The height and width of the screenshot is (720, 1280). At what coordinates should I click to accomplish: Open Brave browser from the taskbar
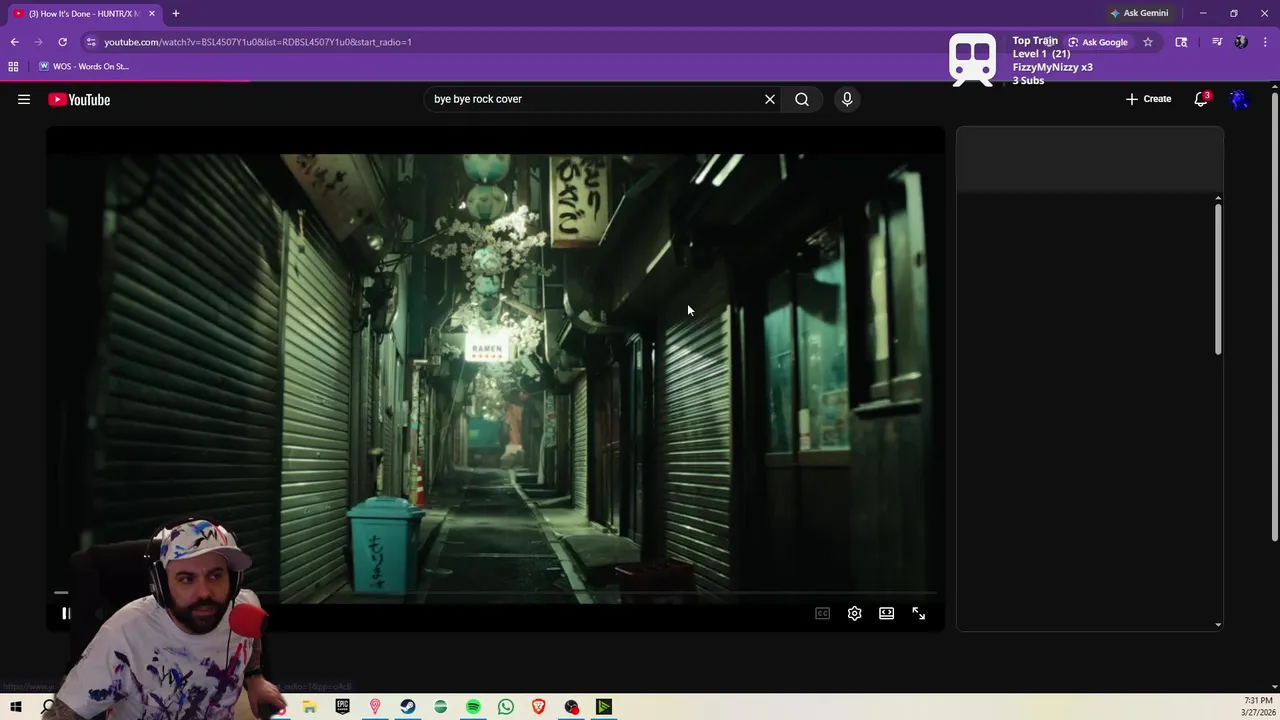pyautogui.click(x=539, y=707)
